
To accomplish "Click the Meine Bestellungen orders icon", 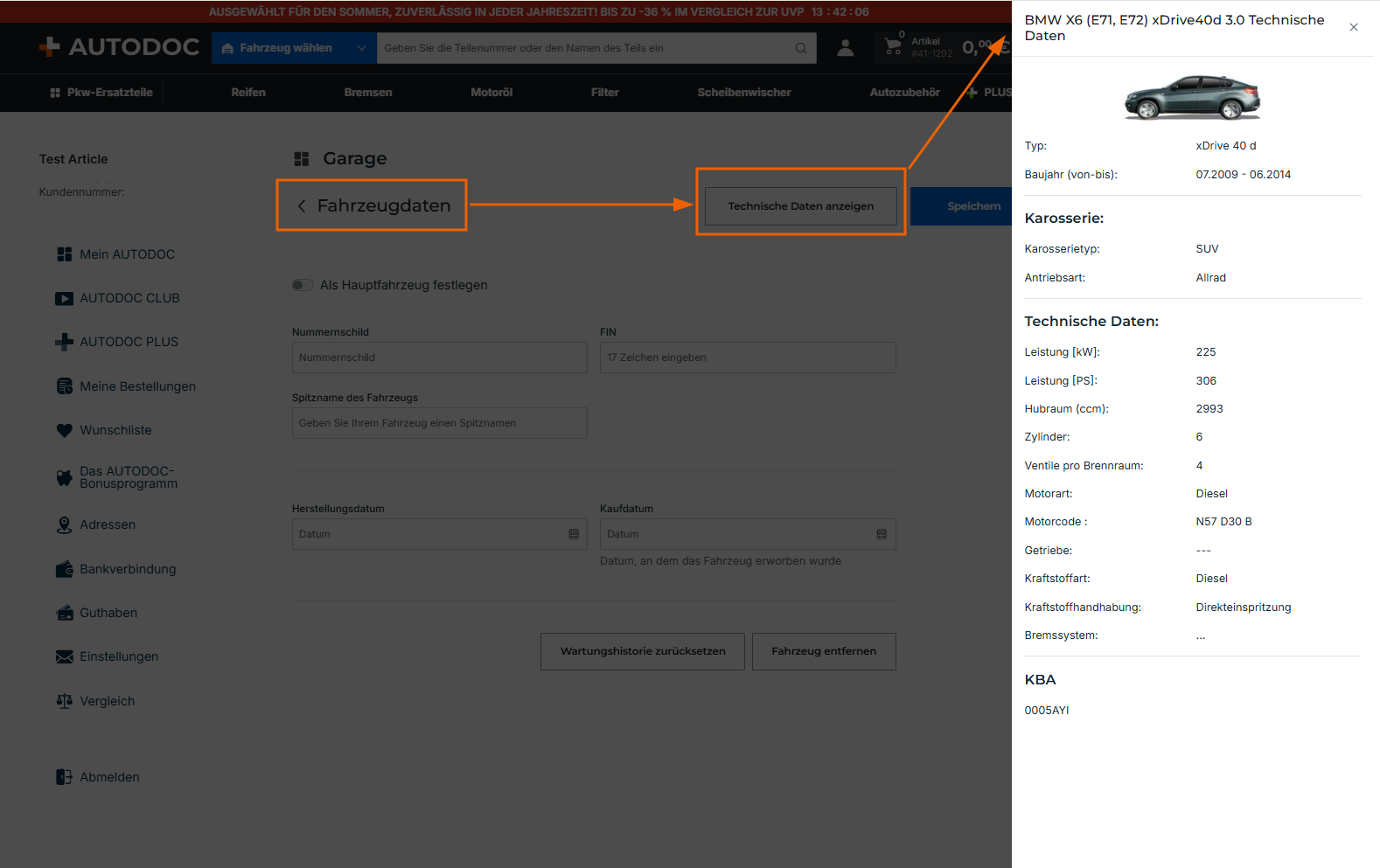I will tap(65, 386).
